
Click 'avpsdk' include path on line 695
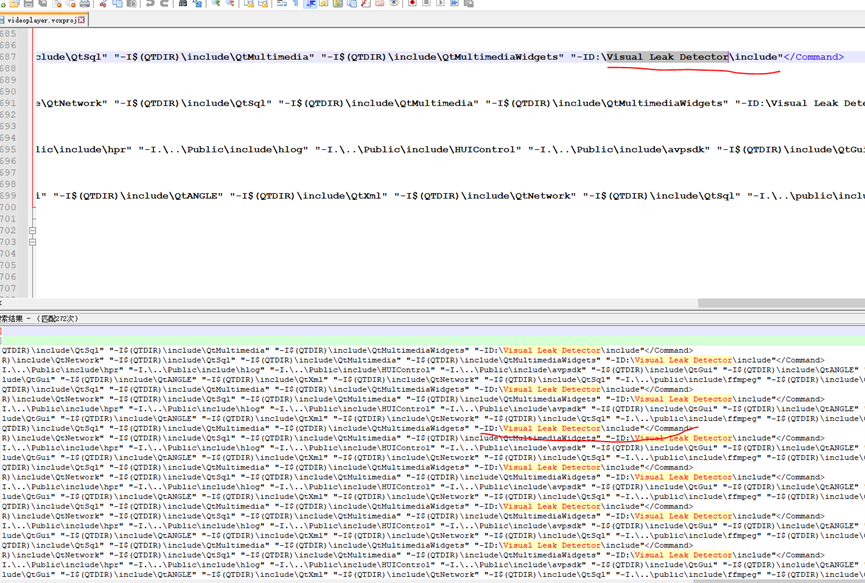click(x=685, y=149)
